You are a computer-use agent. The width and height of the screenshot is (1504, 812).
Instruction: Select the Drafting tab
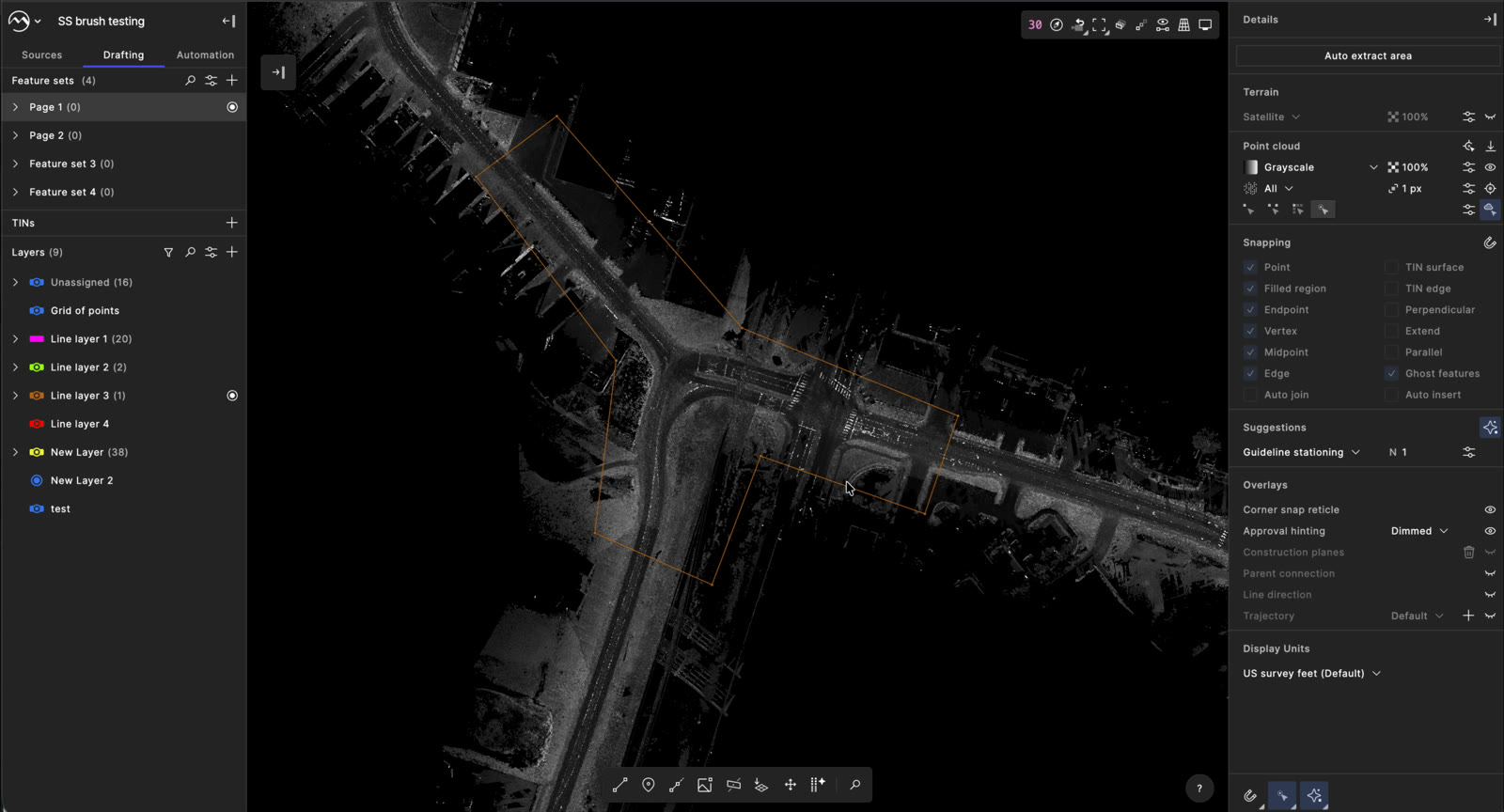pyautogui.click(x=123, y=55)
